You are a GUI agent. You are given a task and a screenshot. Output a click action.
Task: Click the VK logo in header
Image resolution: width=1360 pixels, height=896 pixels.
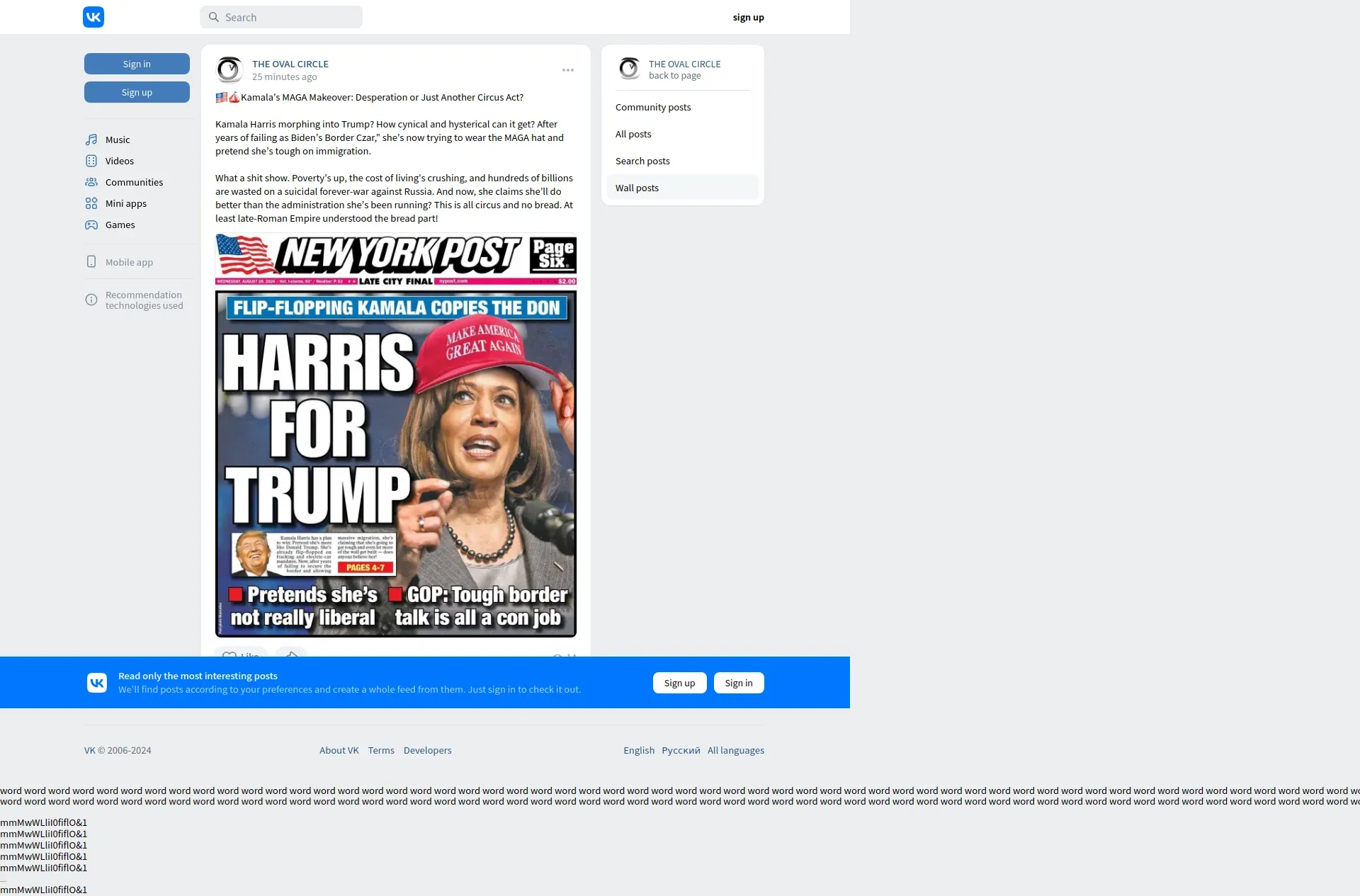point(93,17)
